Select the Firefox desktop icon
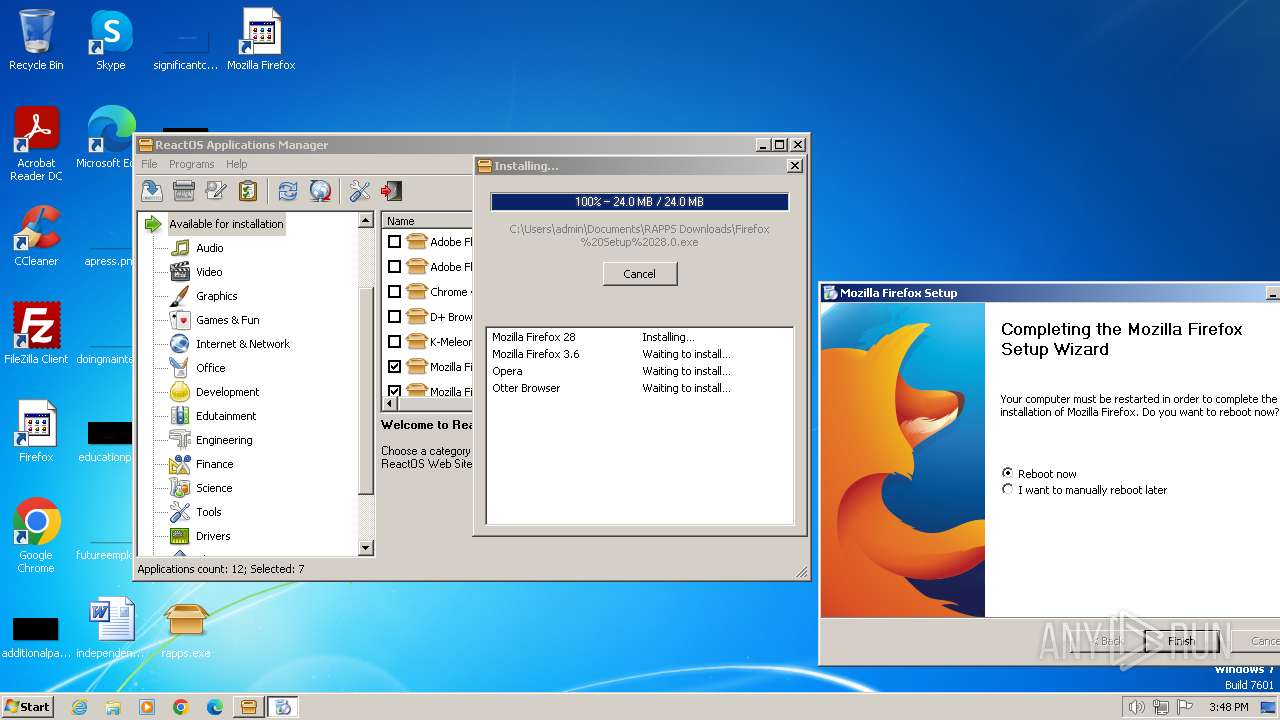 point(36,432)
